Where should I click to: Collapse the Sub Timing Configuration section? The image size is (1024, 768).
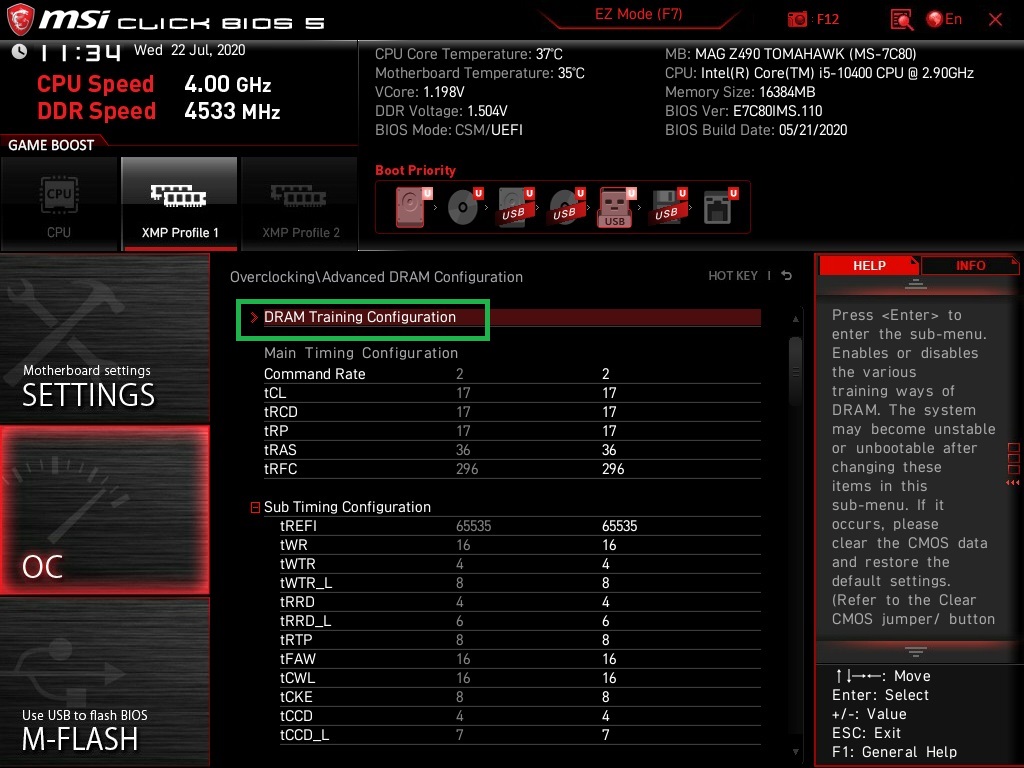(x=255, y=507)
